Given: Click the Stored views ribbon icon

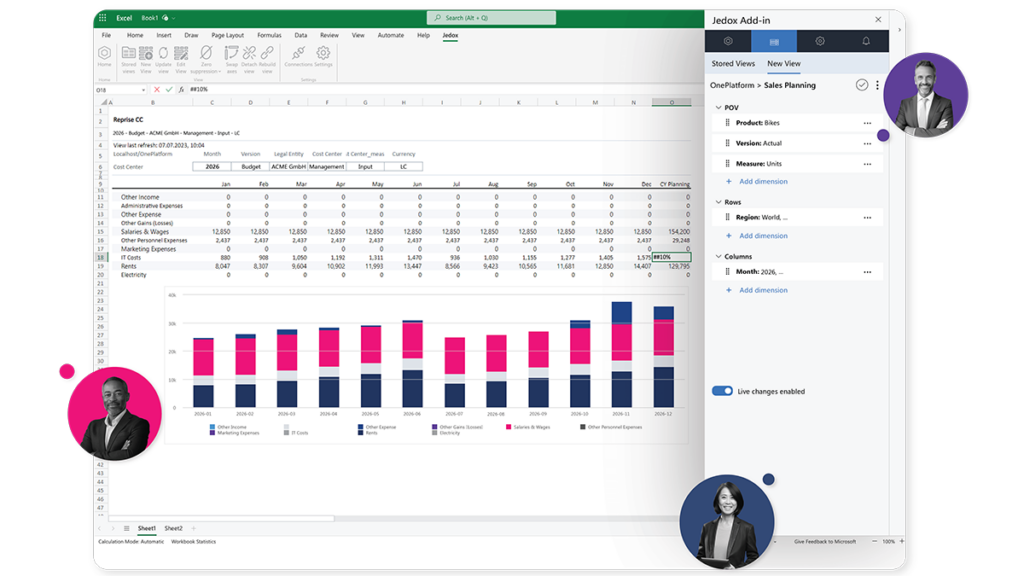Looking at the screenshot, I should pos(128,56).
